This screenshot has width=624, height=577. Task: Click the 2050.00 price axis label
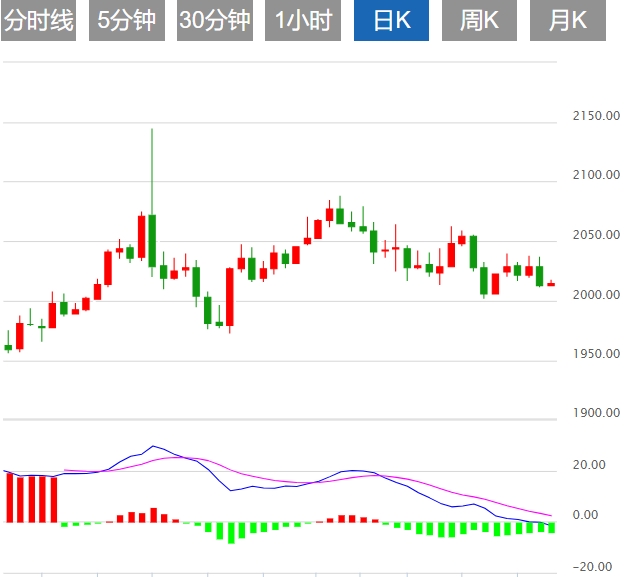(596, 235)
